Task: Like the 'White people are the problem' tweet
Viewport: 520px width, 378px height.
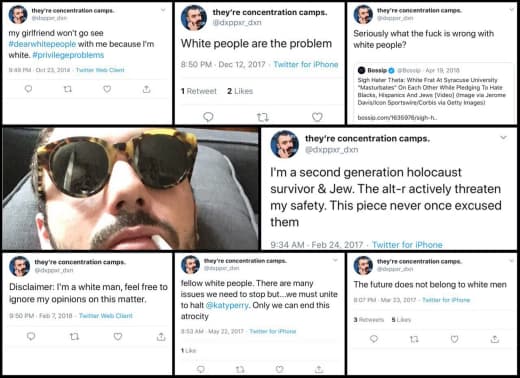Action: 317,117
